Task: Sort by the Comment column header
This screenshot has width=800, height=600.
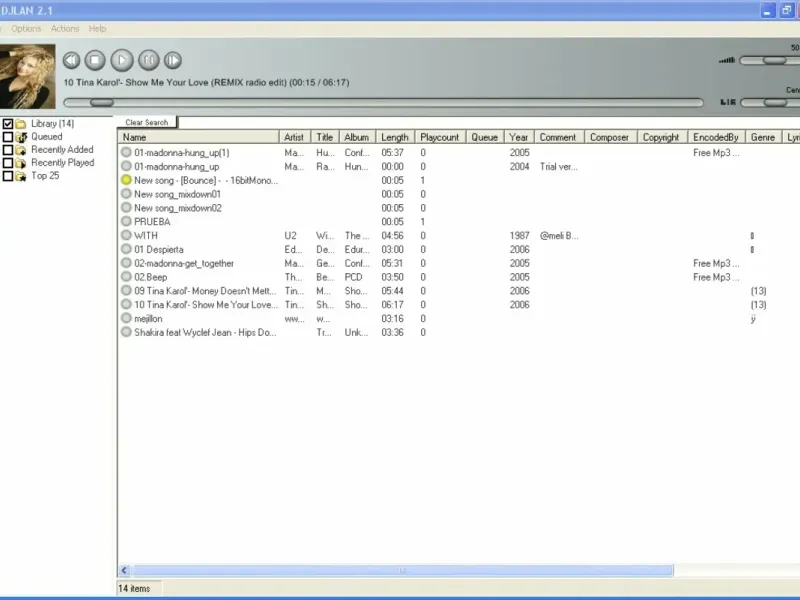Action: (559, 137)
